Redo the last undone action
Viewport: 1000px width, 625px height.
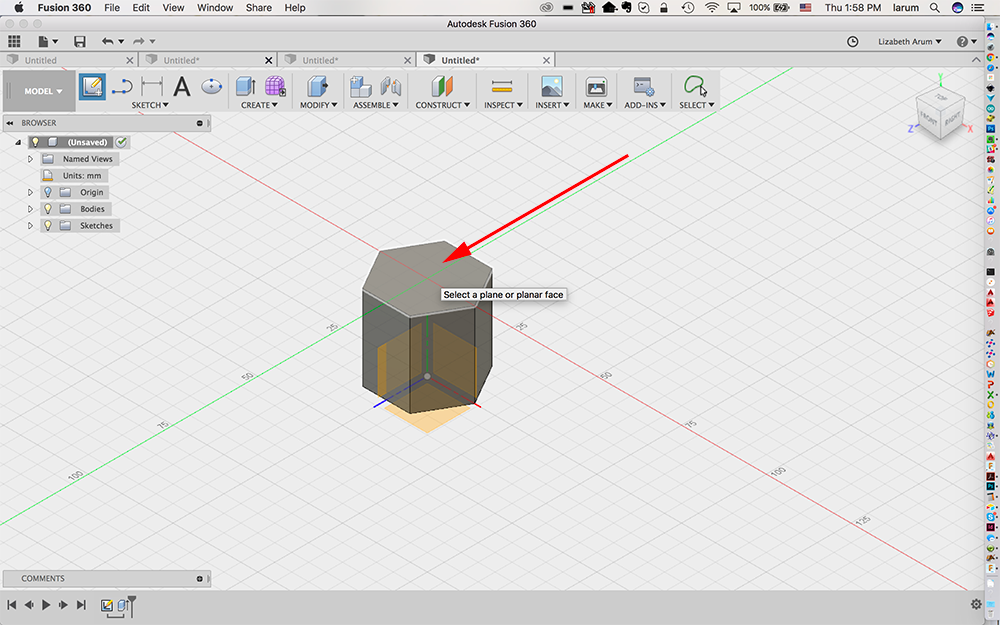[138, 41]
